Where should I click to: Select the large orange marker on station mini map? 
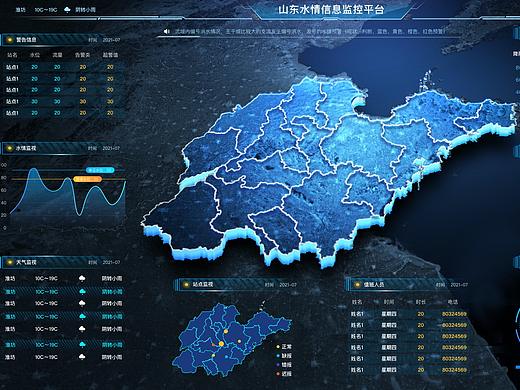pos(221,344)
